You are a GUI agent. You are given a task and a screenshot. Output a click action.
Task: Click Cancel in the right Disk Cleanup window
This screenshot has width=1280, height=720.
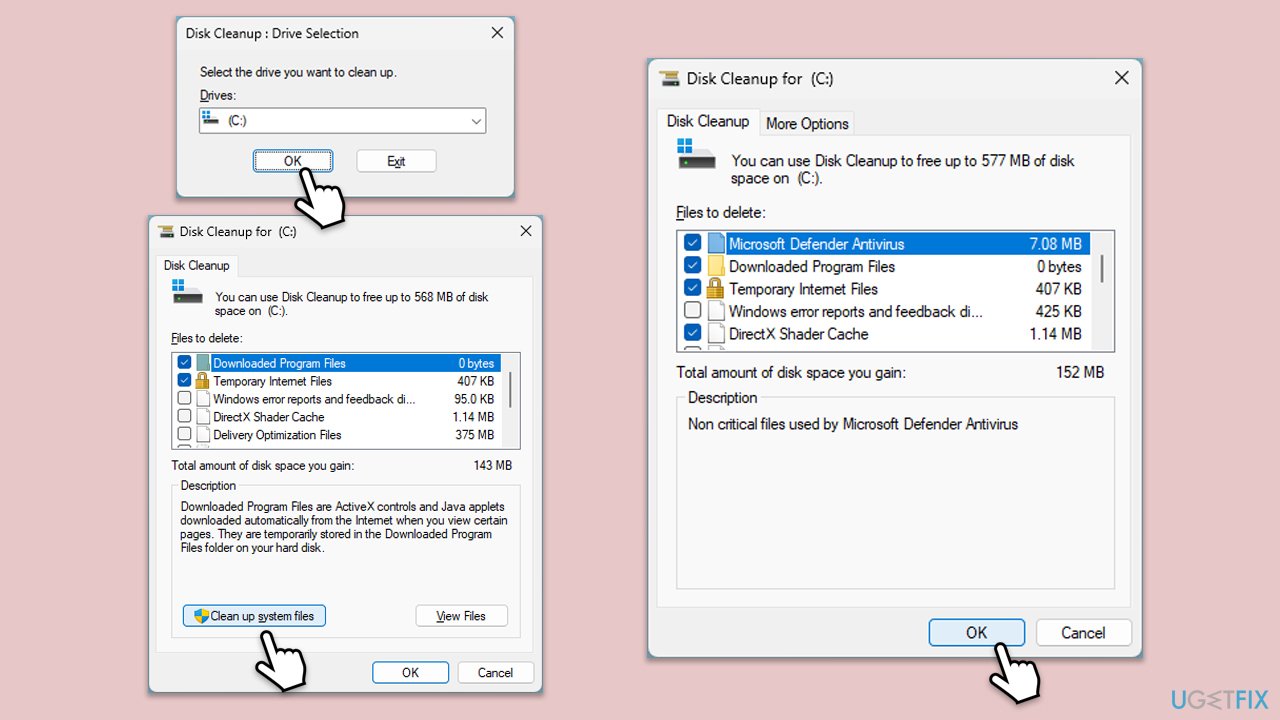1083,632
